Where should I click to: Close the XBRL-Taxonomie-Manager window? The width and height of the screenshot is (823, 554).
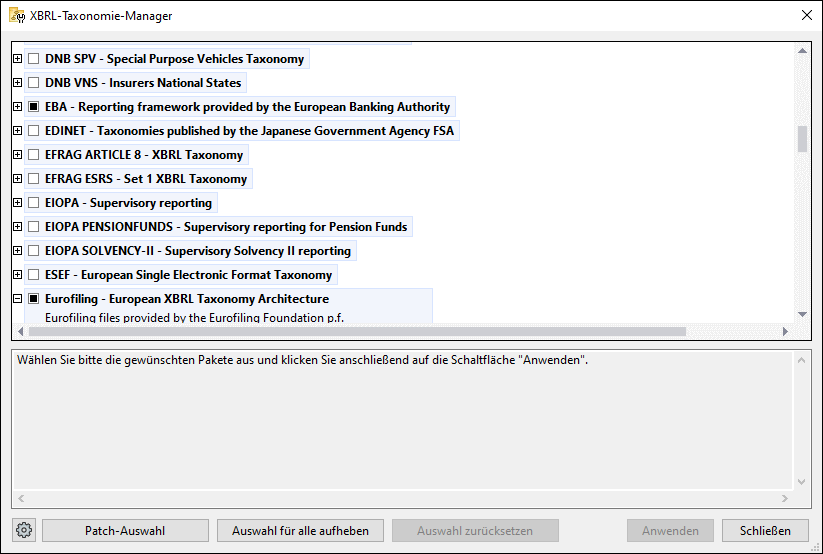806,15
